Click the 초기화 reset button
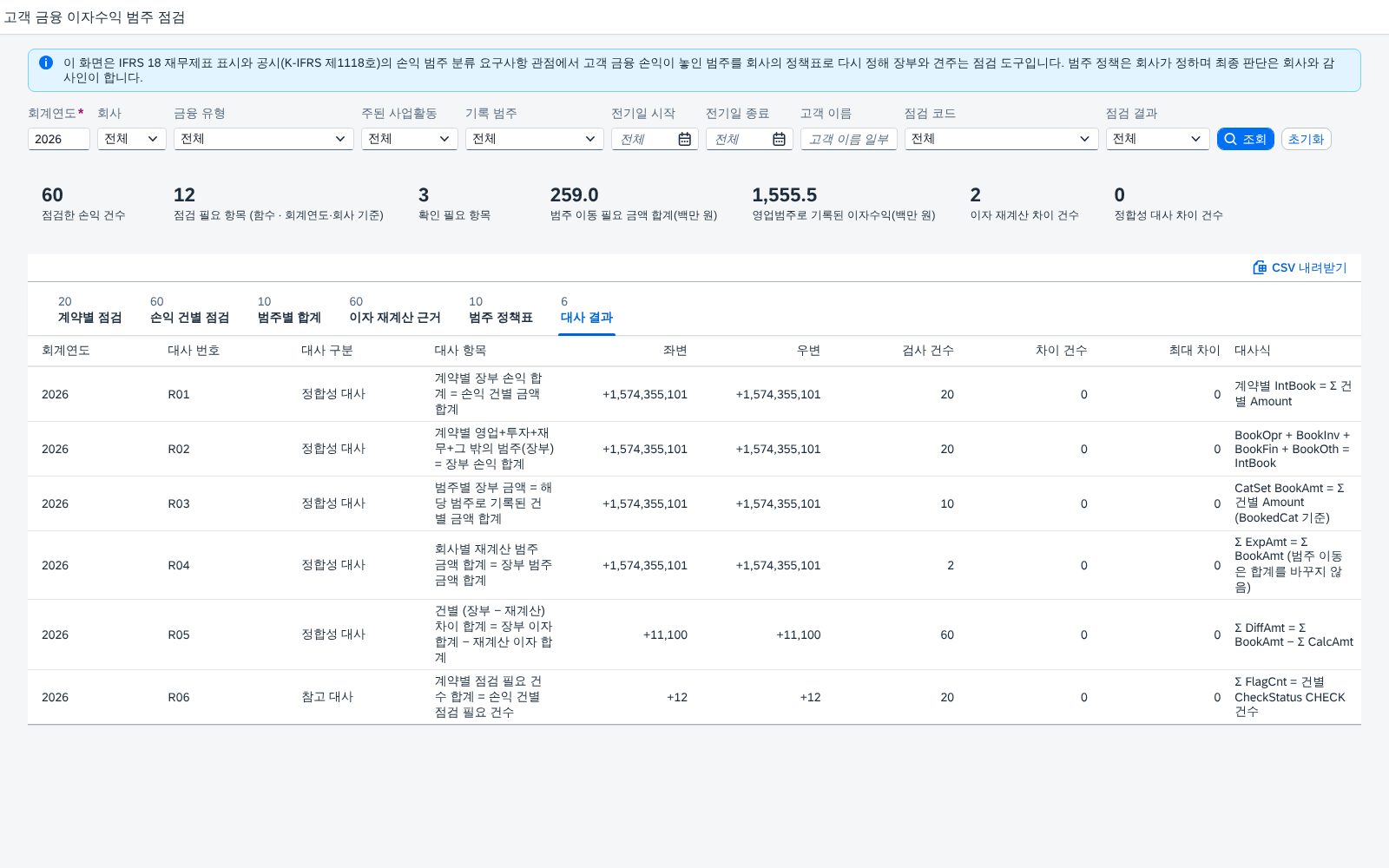This screenshot has height=868, width=1389. (x=1307, y=139)
